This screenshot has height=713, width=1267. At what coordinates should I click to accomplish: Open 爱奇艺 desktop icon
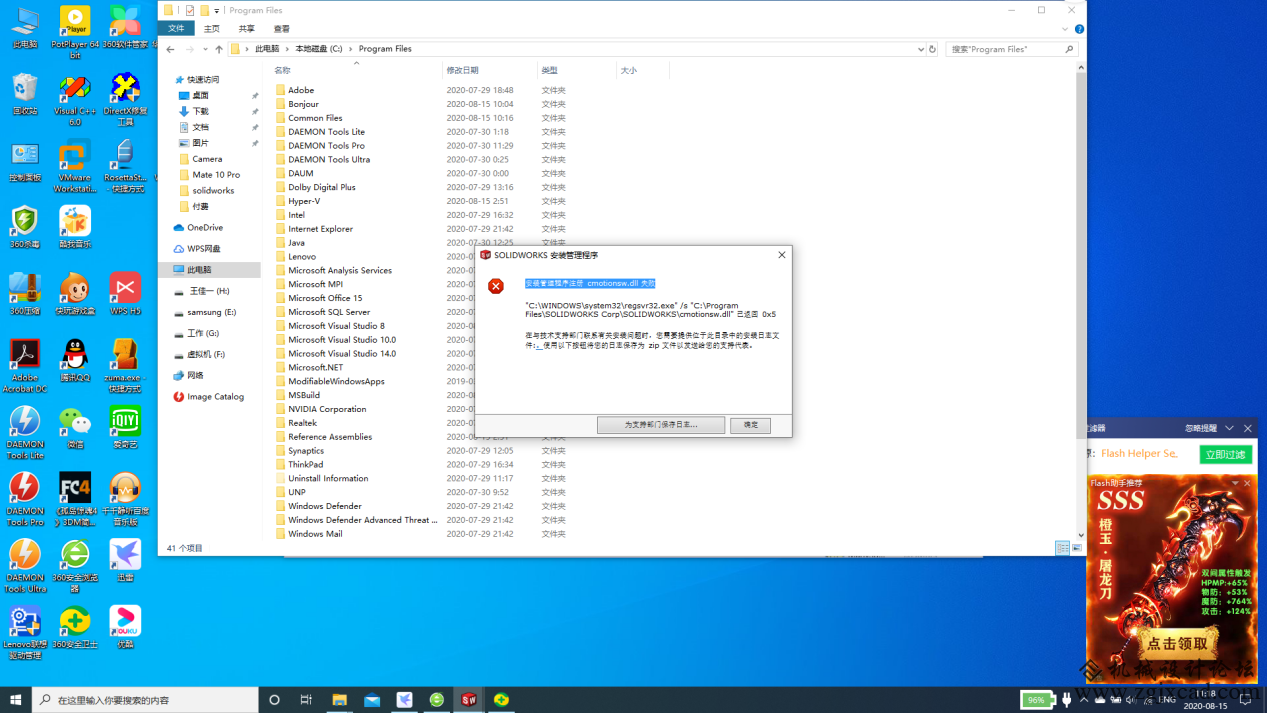point(125,427)
